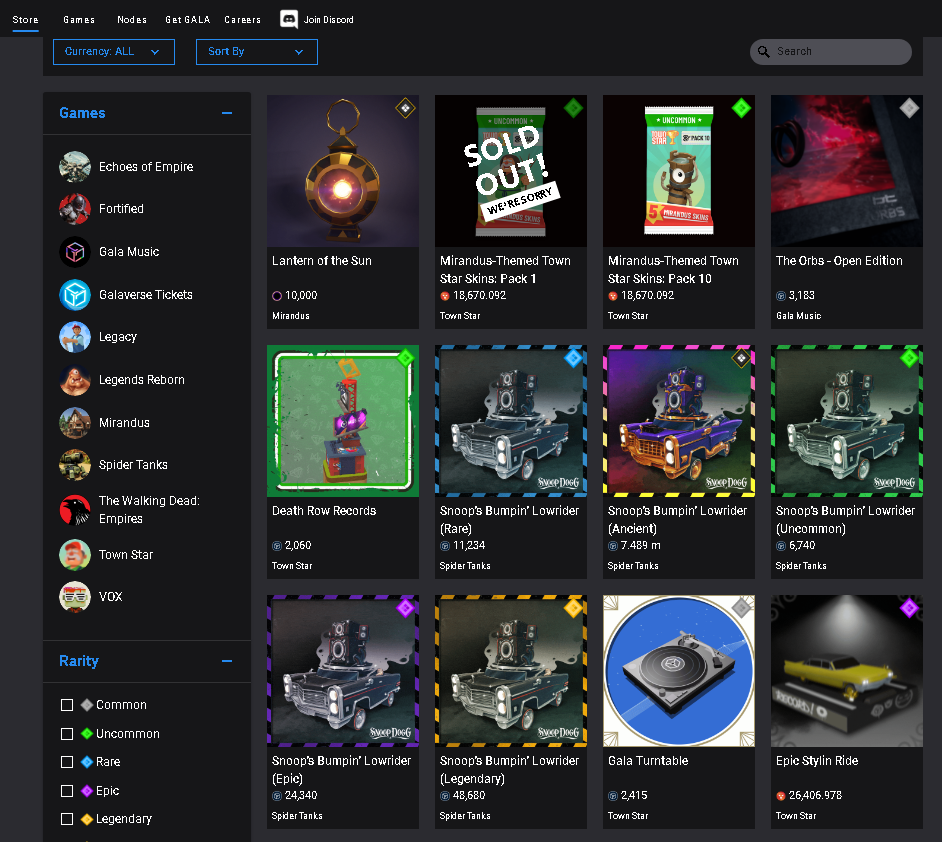Click green badge on Lowrider (Uncommon) card
Viewport: 942px width, 842px height.
tap(909, 359)
